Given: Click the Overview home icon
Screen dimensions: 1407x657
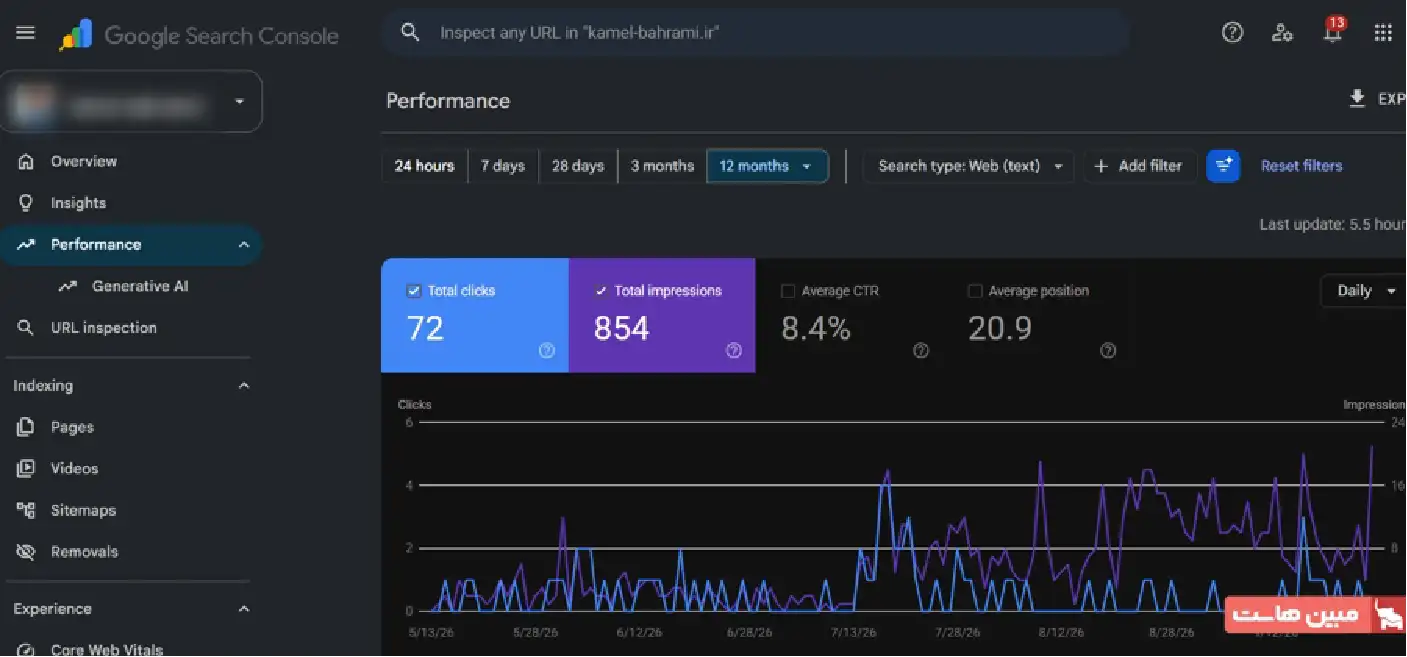Looking at the screenshot, I should (27, 161).
